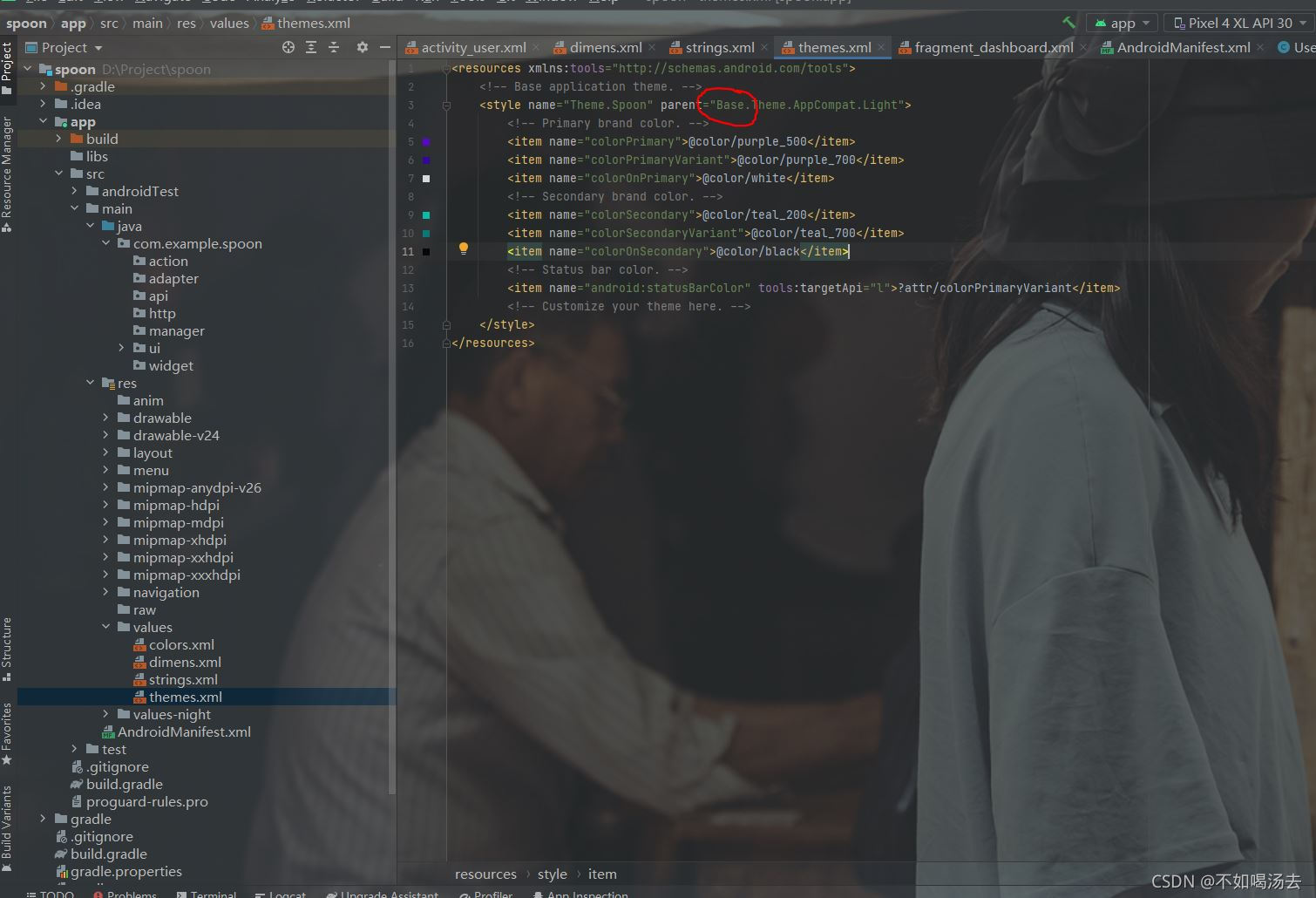Select the colors.xml file
The width and height of the screenshot is (1316, 898).
pyautogui.click(x=174, y=644)
